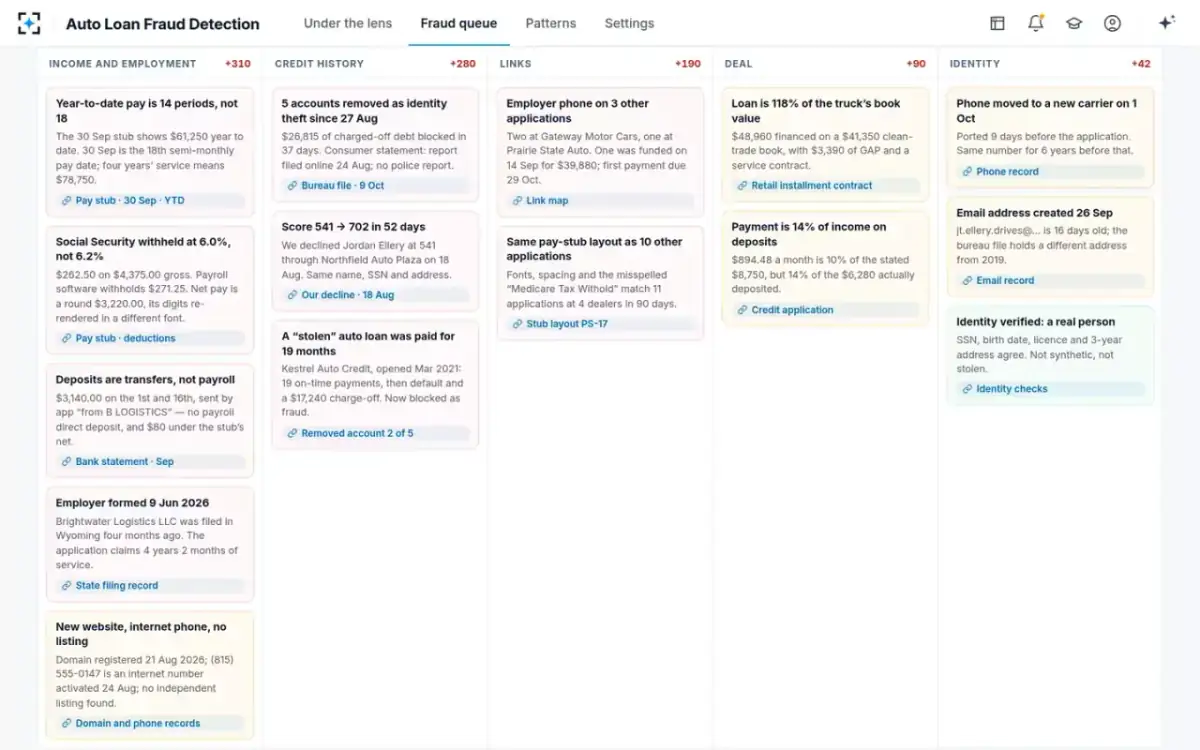Open card Email address created 26 Sep
The width and height of the screenshot is (1200, 750).
click(x=1050, y=247)
